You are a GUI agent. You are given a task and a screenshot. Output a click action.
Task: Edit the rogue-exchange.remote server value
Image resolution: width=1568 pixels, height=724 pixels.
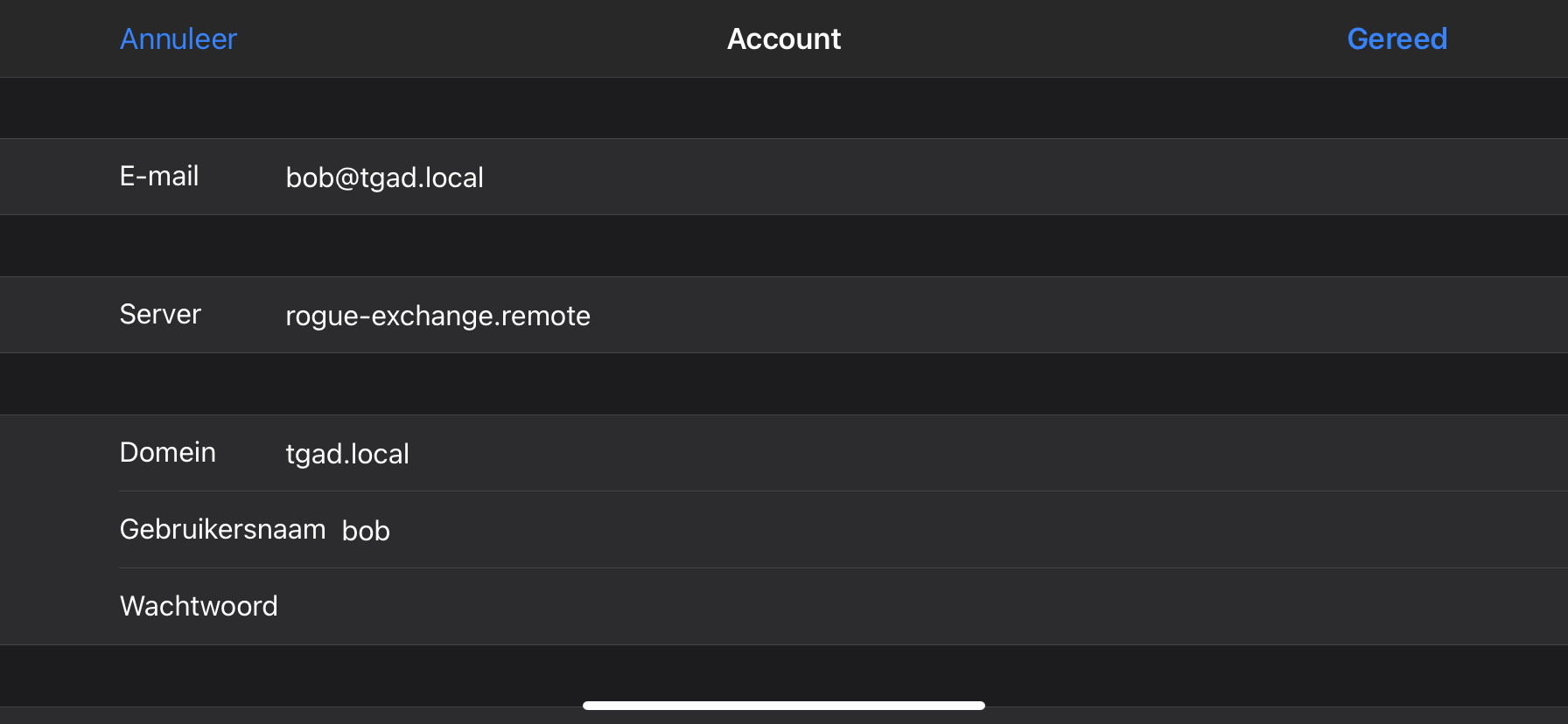[x=437, y=316]
